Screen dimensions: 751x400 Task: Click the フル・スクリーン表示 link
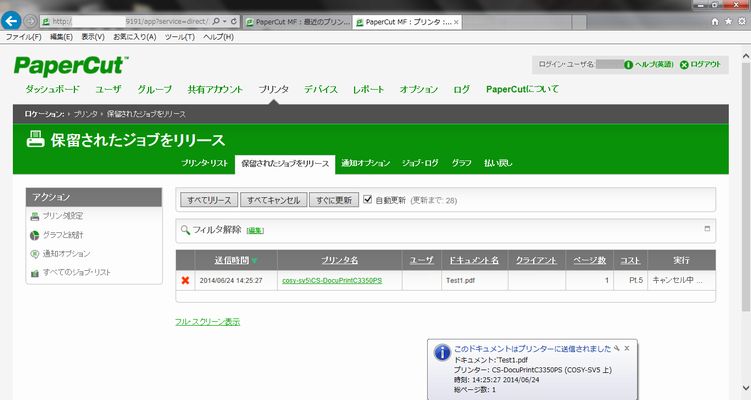coord(207,321)
